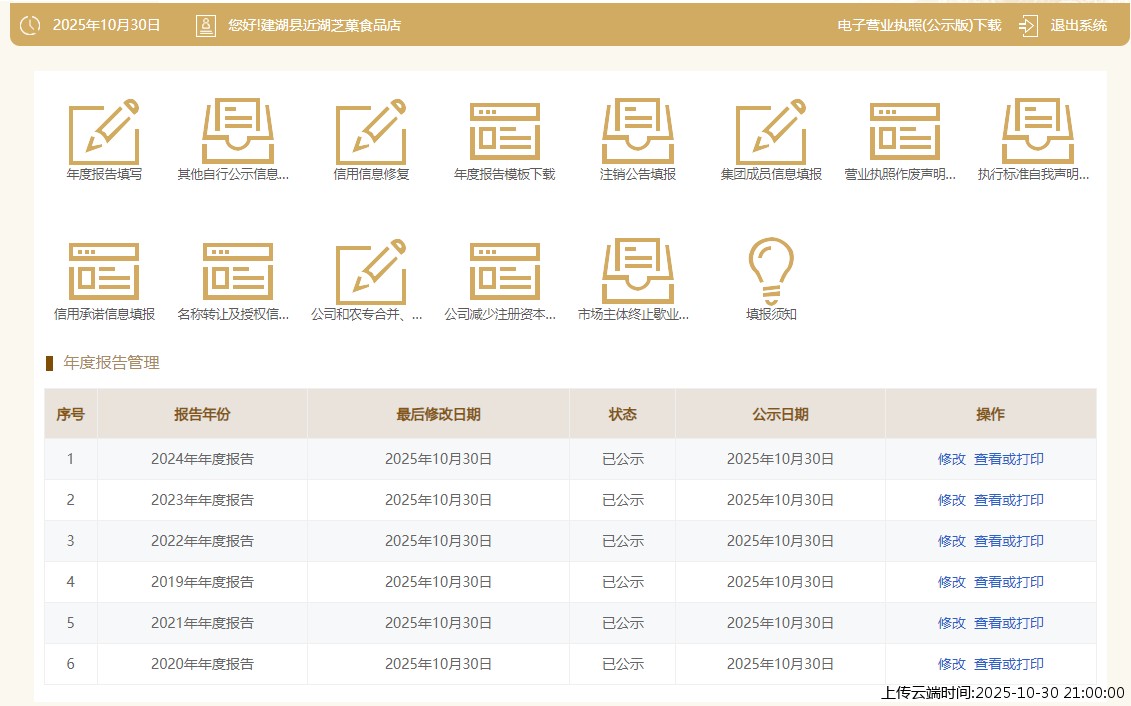Click the 公司和农专合并 pencil icon
Viewport: 1131px width, 706px height.
[x=371, y=272]
